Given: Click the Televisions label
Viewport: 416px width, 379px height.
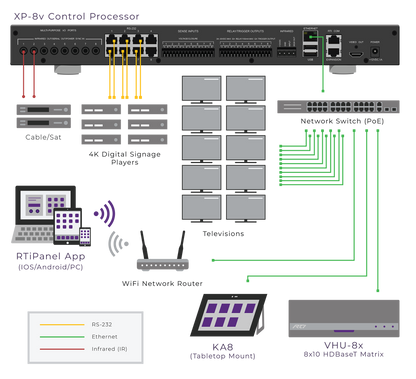Looking at the screenshot, I should tap(224, 234).
